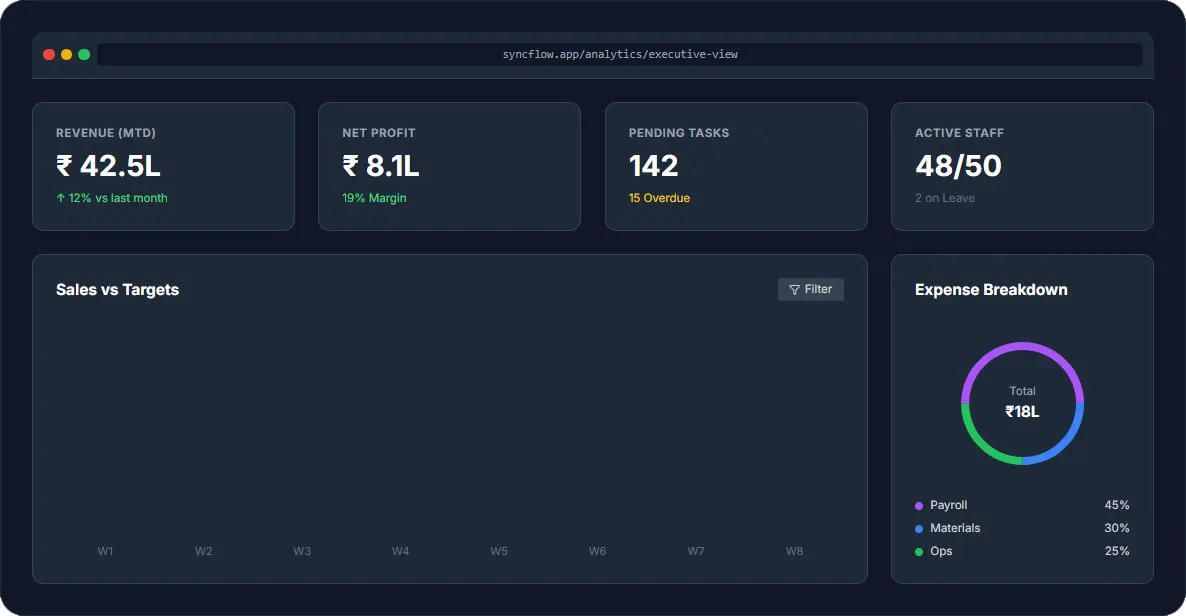This screenshot has height=616, width=1186.
Task: Open the Filter button on Sales chart
Action: [811, 290]
